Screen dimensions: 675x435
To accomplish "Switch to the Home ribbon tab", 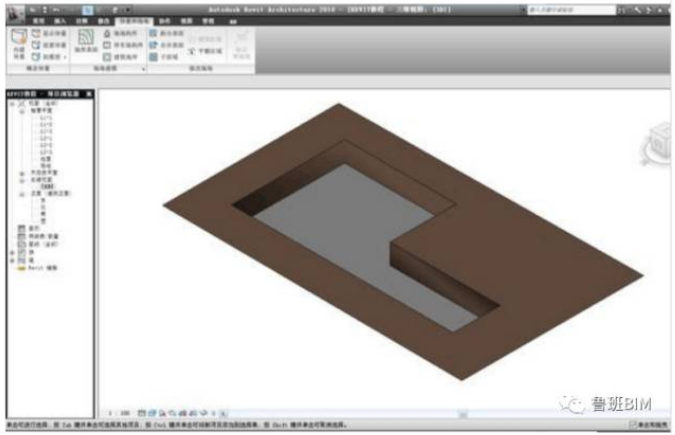I will coord(38,21).
